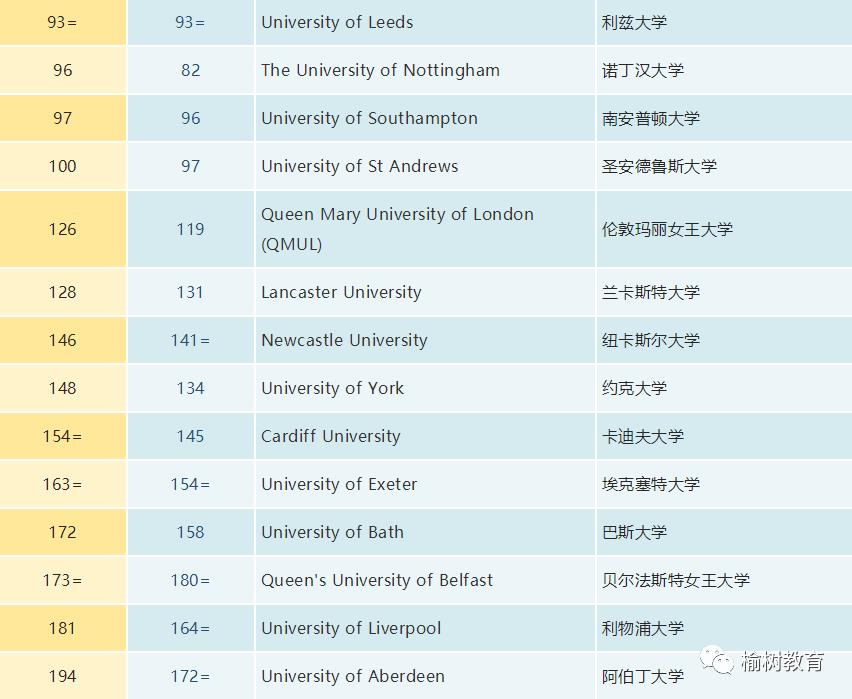Click rank 172 in the Bath row
Viewport: 852px width, 699px height.
62,532
